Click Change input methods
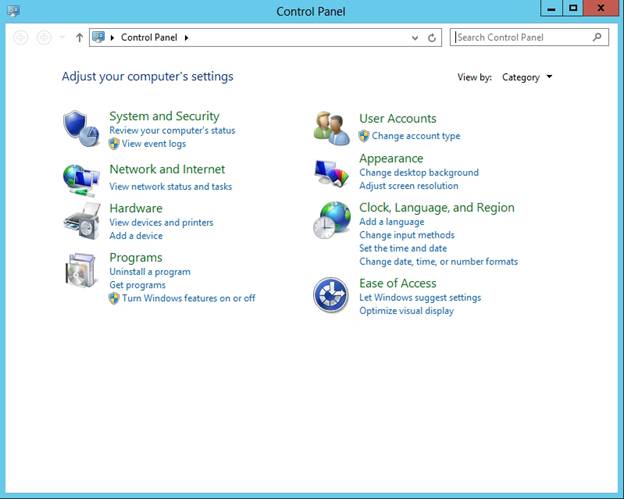 (x=407, y=235)
